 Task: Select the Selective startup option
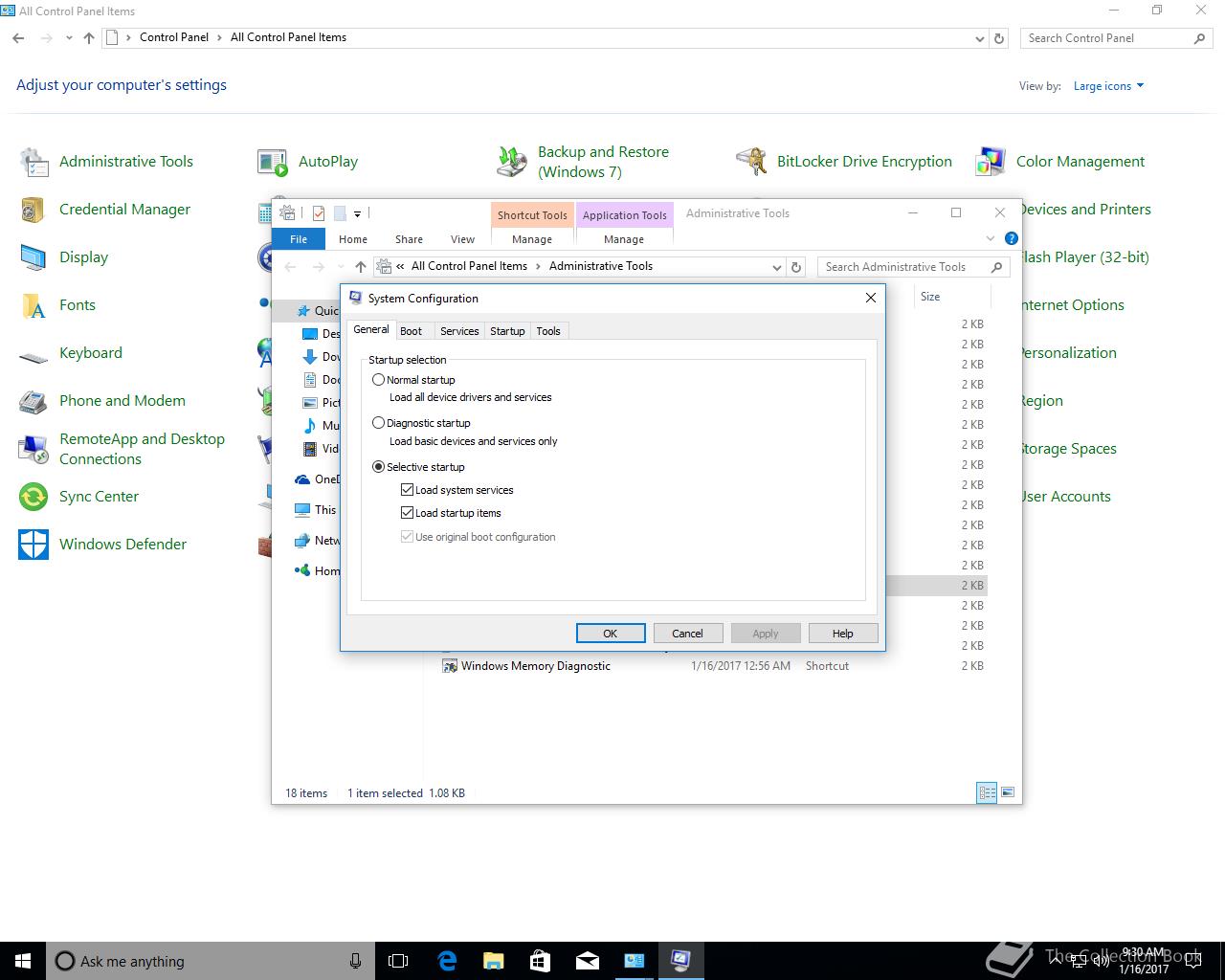click(419, 467)
